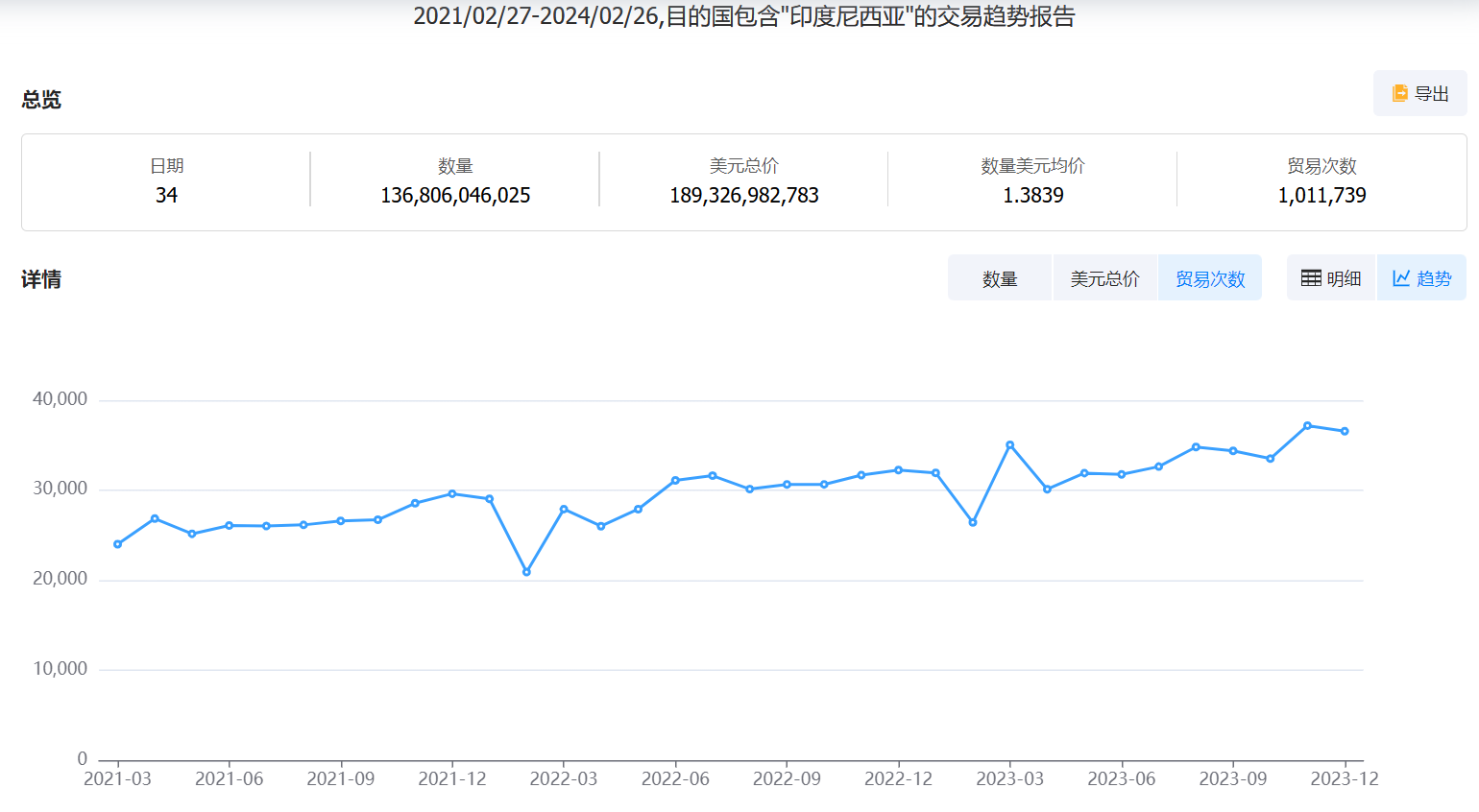Click the highest data point near 2023-11
1479x812 pixels.
(1307, 426)
